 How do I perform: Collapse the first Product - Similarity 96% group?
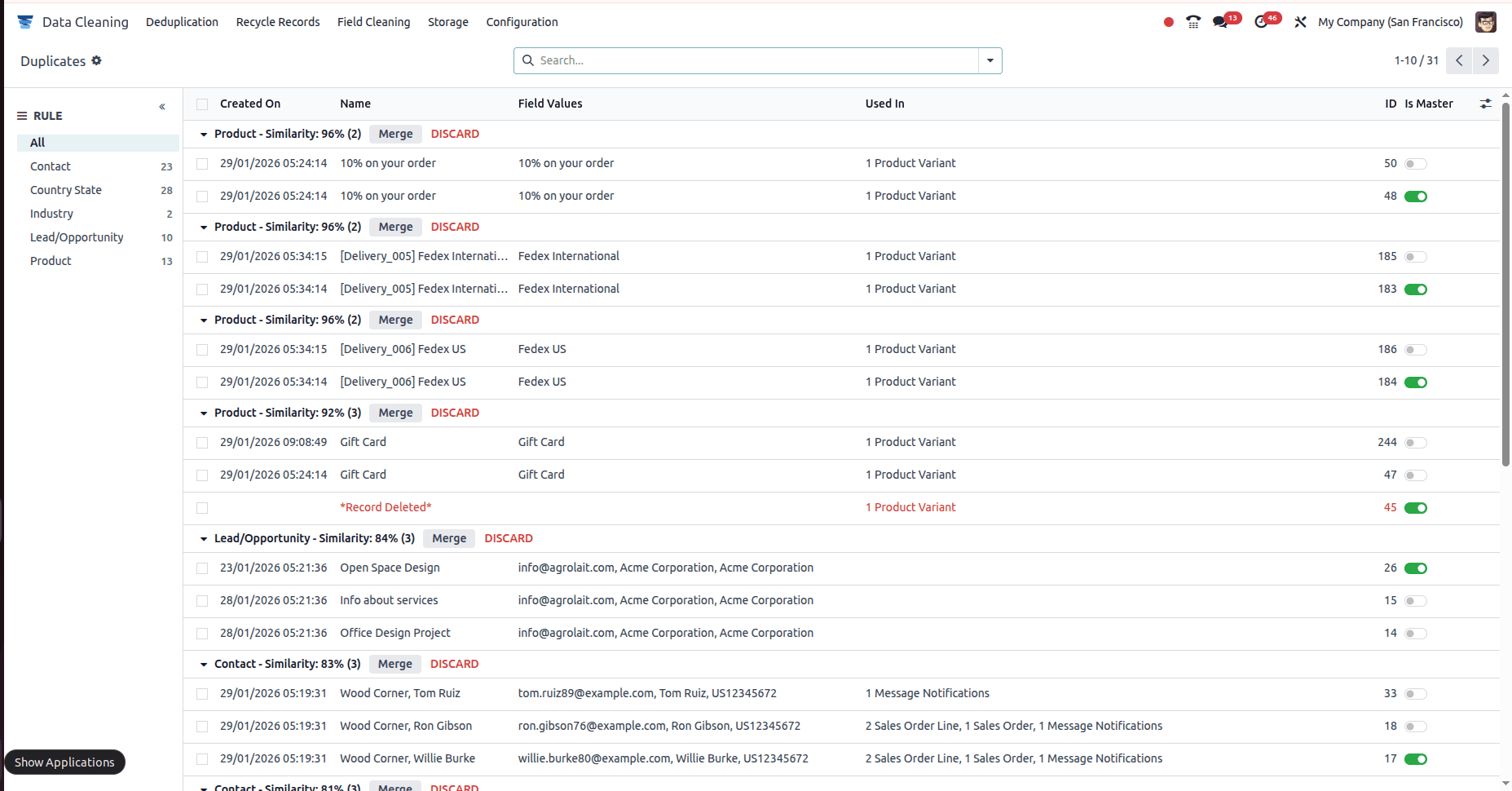[x=203, y=134]
